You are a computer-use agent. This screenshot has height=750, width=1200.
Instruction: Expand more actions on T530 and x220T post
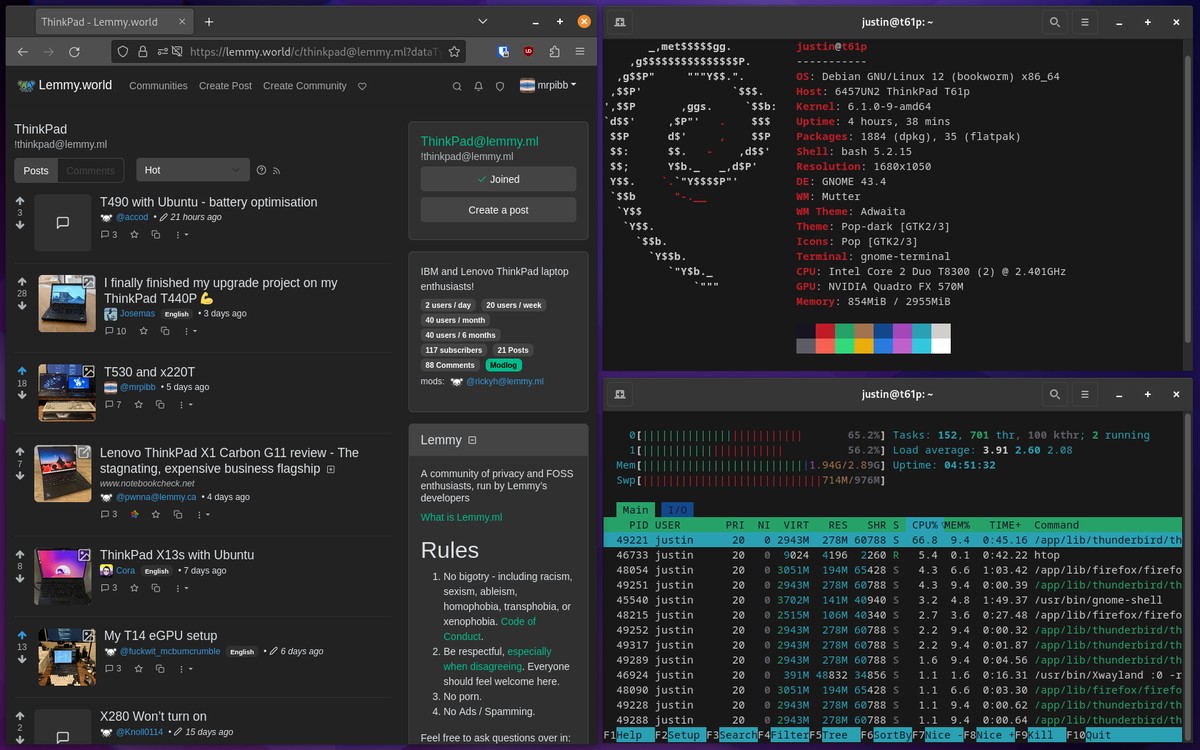pos(188,405)
